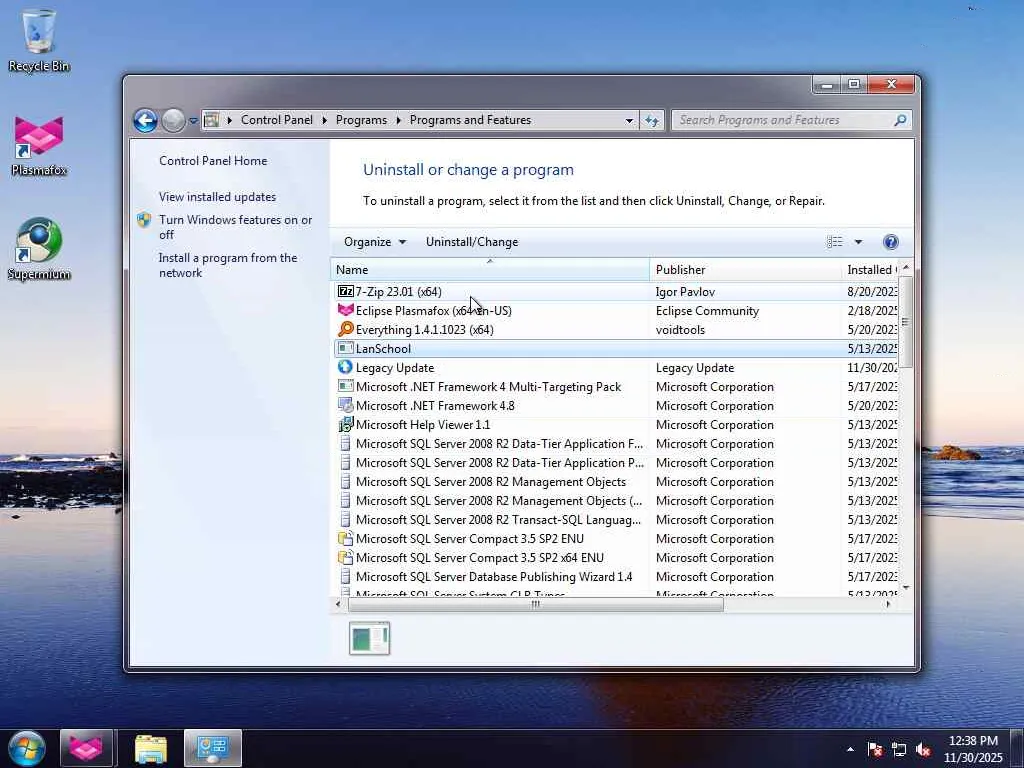Click the disabled Forward navigation button
This screenshot has height=768, width=1024.
(173, 120)
